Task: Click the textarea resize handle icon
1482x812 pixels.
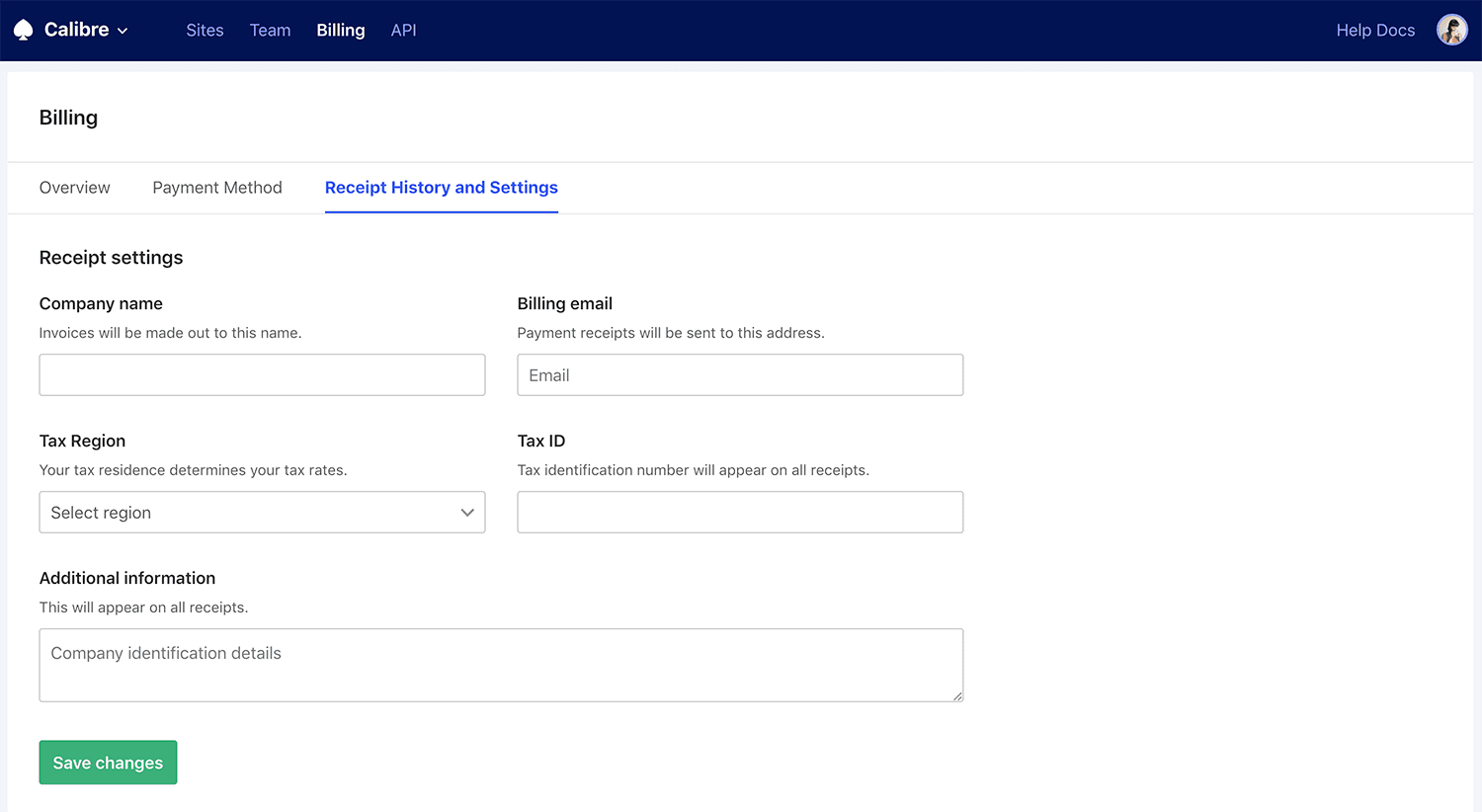Action: [x=957, y=697]
